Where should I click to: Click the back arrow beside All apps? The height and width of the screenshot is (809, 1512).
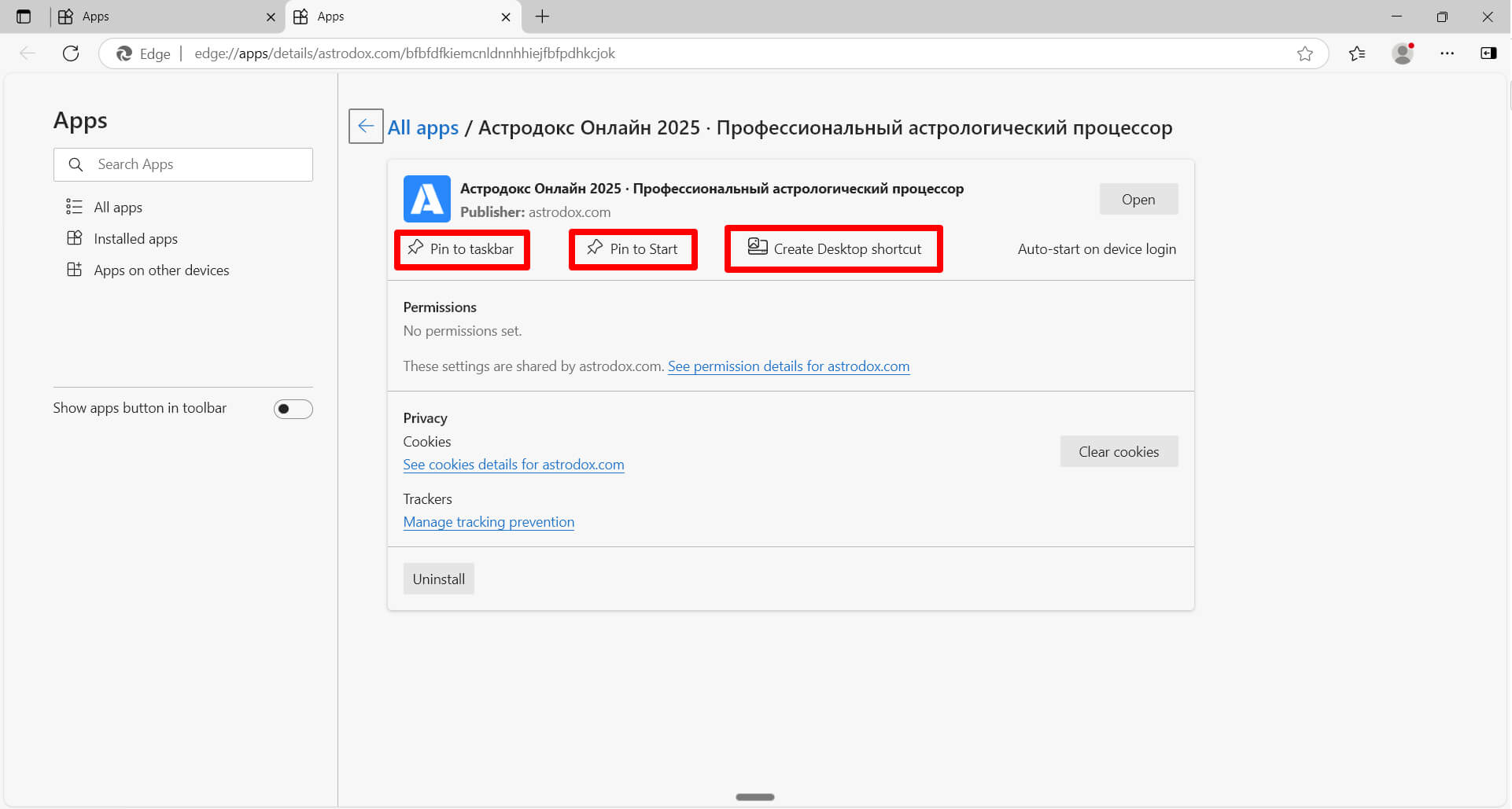pos(366,126)
